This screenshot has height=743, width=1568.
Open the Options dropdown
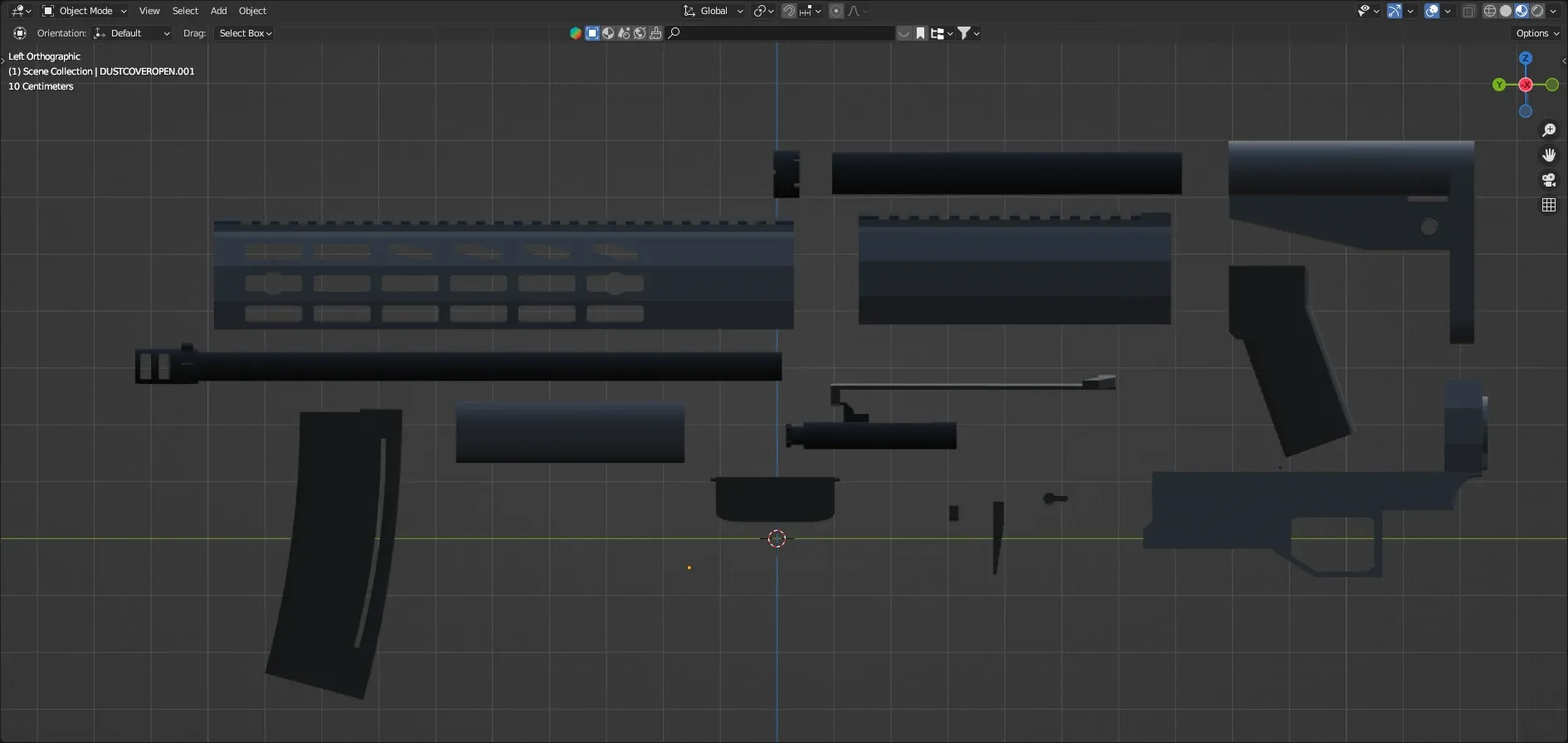1537,33
